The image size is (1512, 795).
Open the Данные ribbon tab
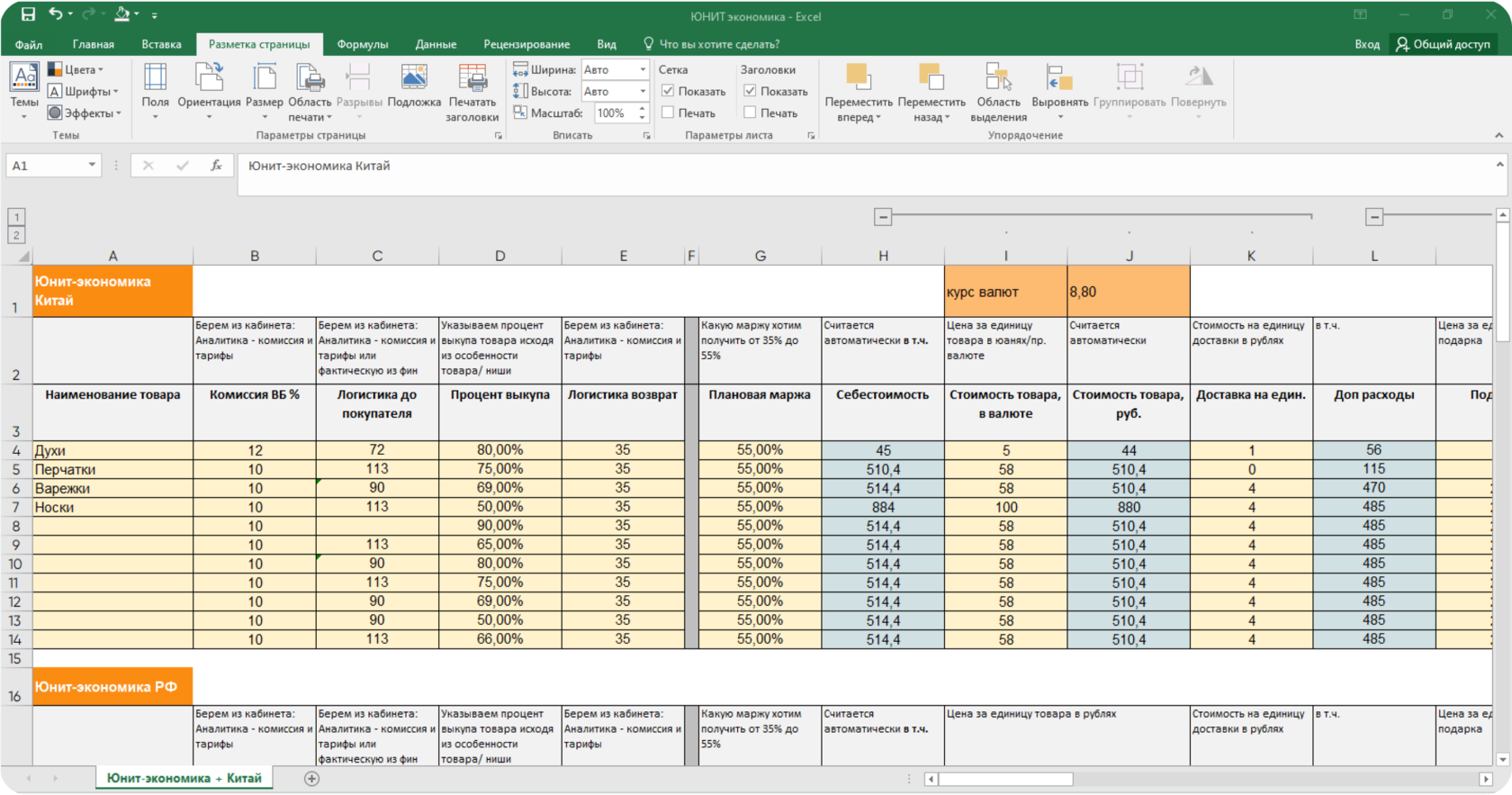pos(436,44)
